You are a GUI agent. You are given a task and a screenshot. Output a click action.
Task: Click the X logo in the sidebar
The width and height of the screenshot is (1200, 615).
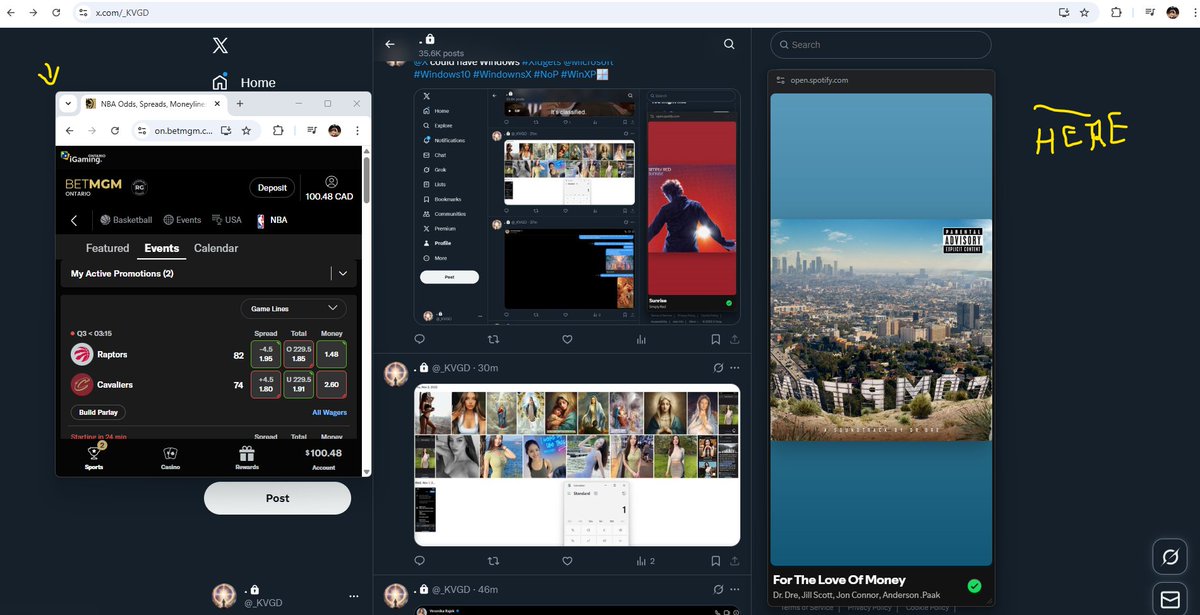pyautogui.click(x=220, y=45)
